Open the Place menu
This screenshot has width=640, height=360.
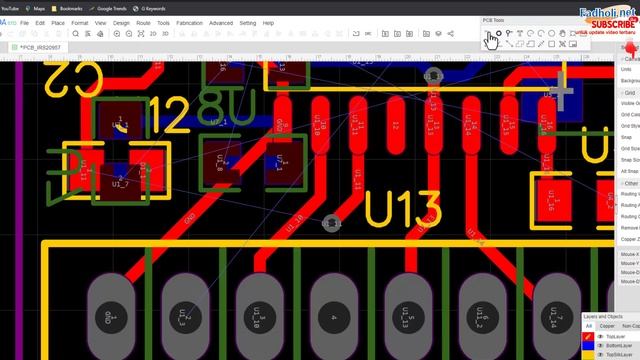58,23
